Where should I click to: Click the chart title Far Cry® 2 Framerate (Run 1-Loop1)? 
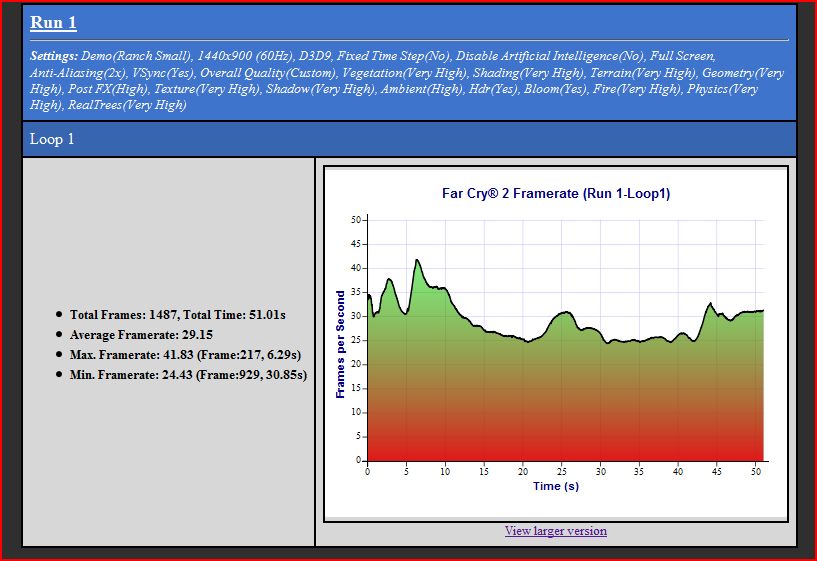555,194
